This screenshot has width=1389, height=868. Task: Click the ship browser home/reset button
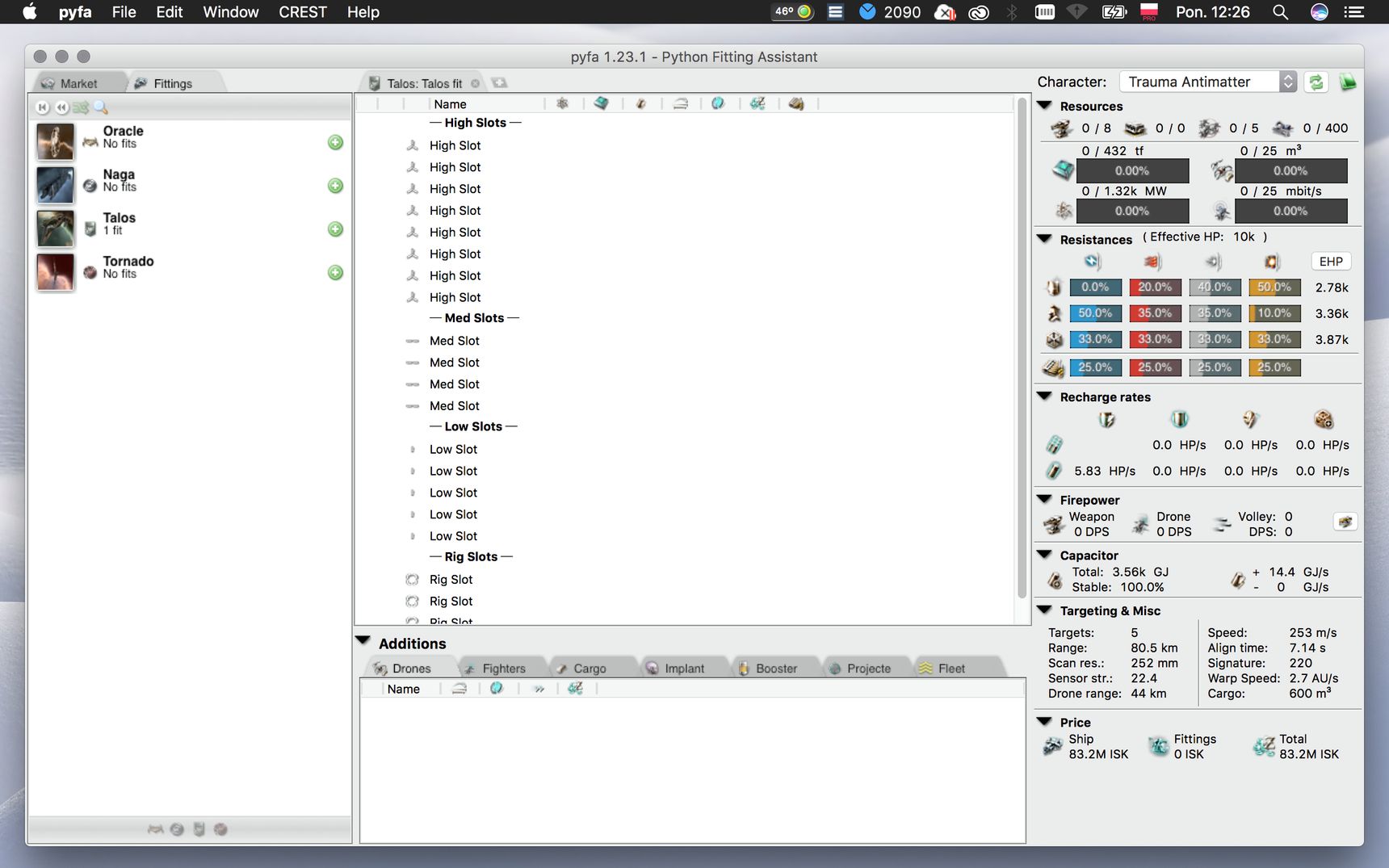(43, 107)
